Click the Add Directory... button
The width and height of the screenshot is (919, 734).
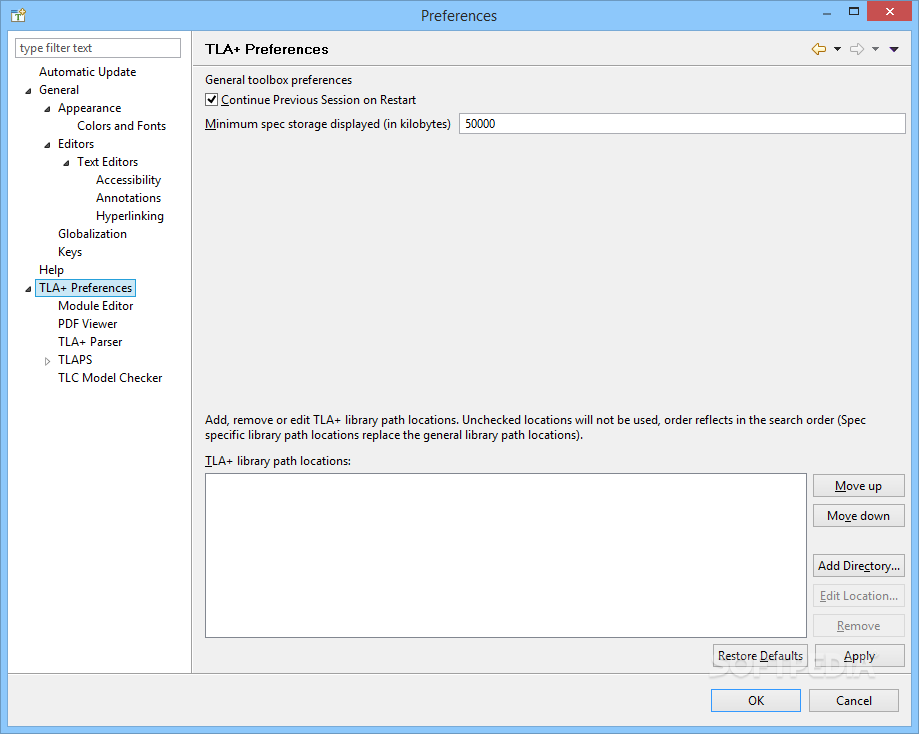(859, 566)
